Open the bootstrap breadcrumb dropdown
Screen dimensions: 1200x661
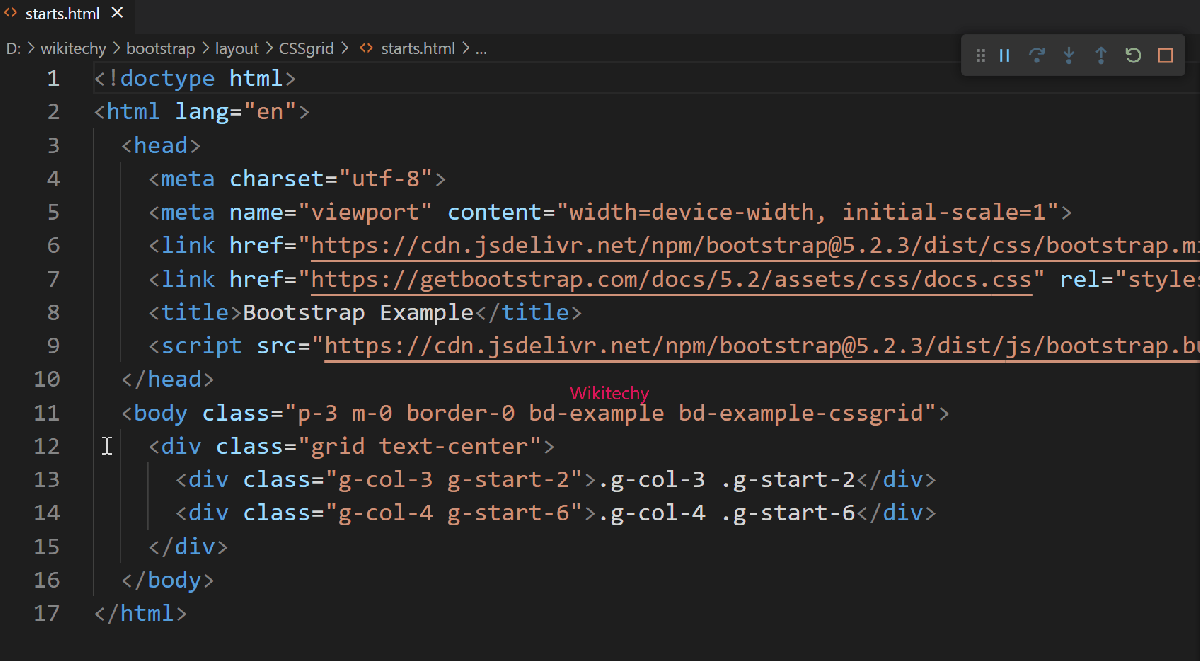[160, 47]
